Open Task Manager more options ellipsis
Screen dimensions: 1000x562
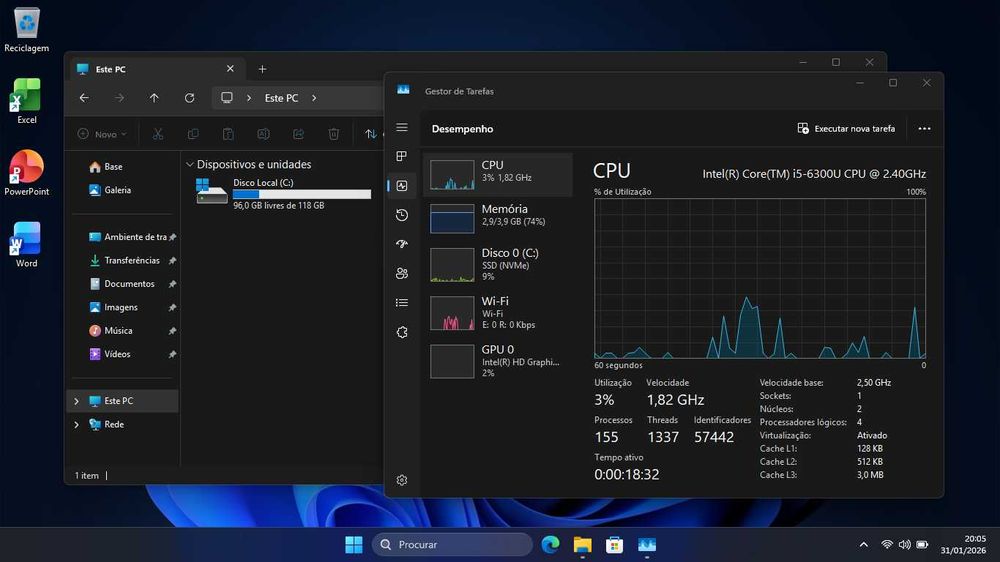[x=924, y=129]
